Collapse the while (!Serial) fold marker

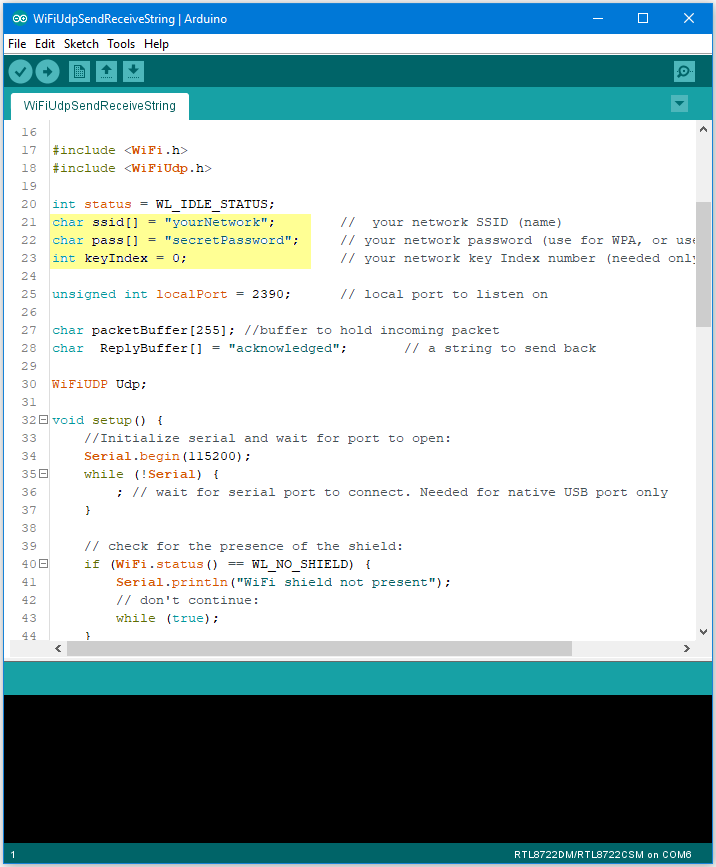pyautogui.click(x=43, y=474)
